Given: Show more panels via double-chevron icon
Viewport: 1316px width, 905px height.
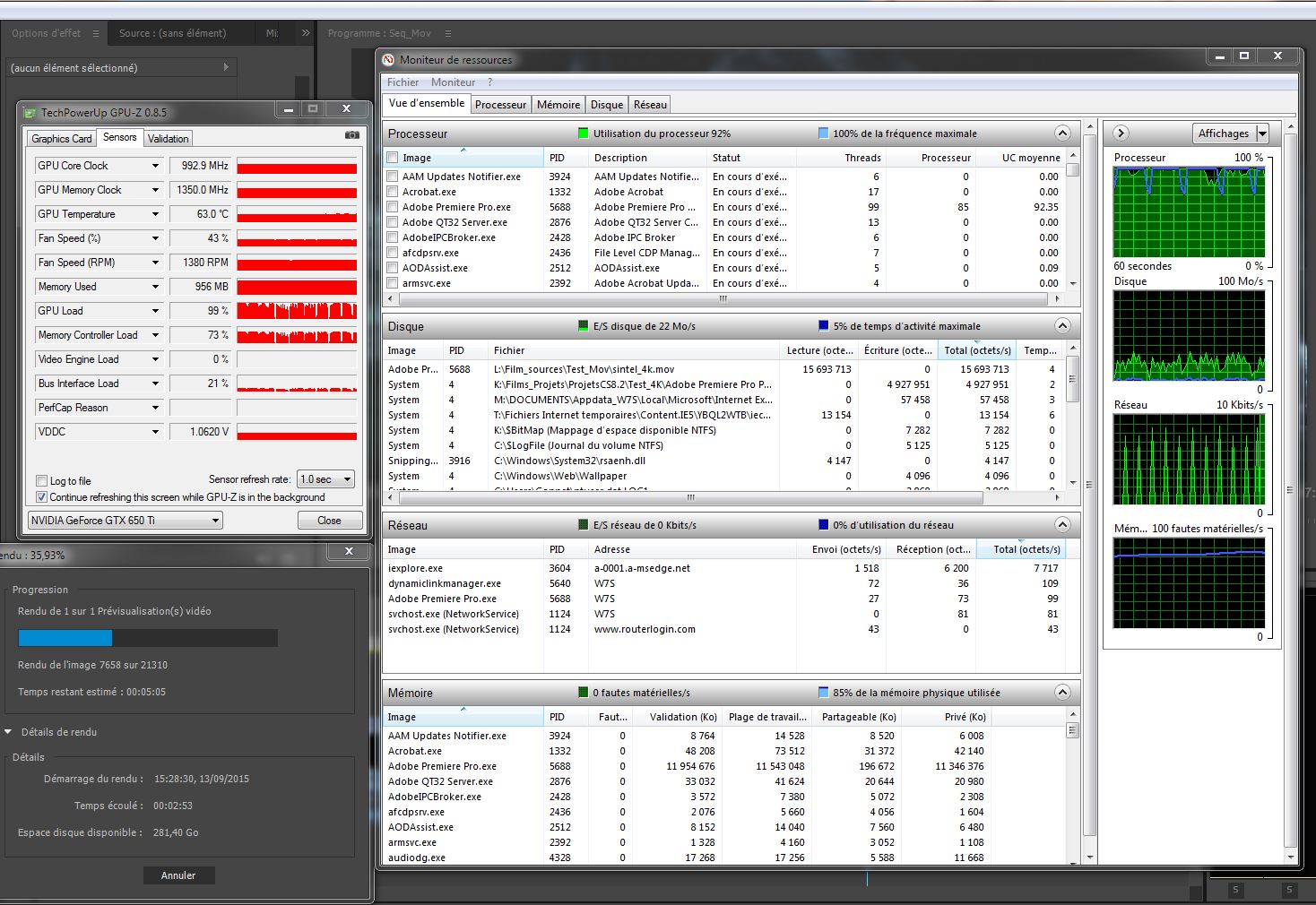Looking at the screenshot, I should 306,33.
